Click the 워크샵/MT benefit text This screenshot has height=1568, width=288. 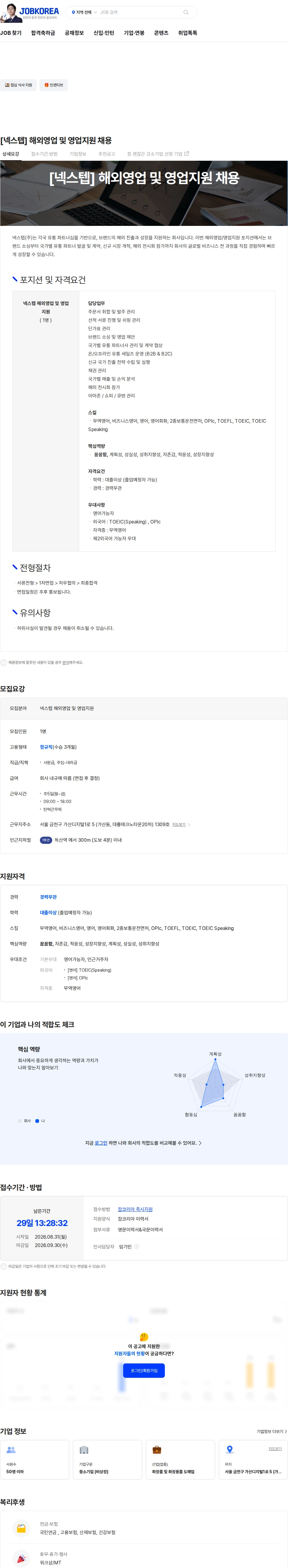pyautogui.click(x=50, y=1563)
